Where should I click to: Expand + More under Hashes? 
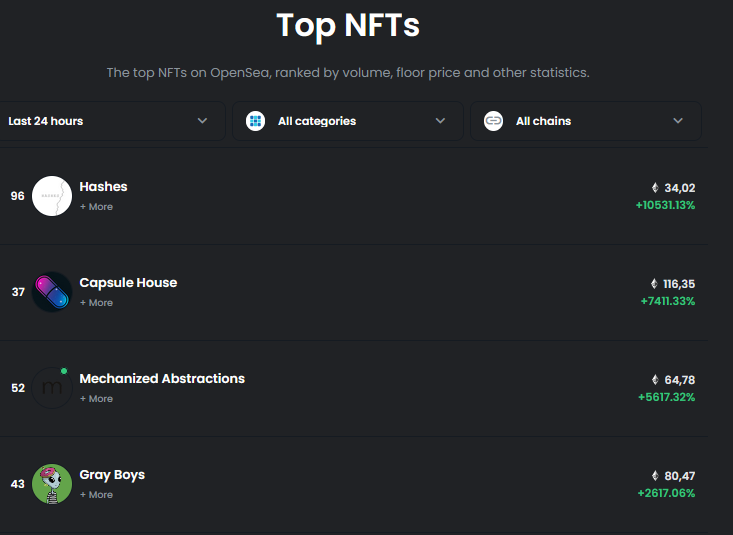(96, 207)
